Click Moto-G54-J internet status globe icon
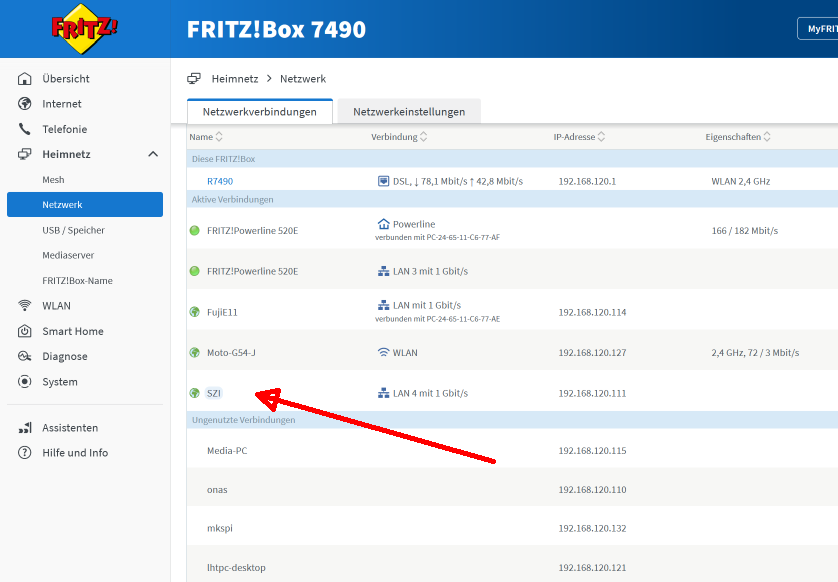The image size is (838, 582). click(195, 353)
